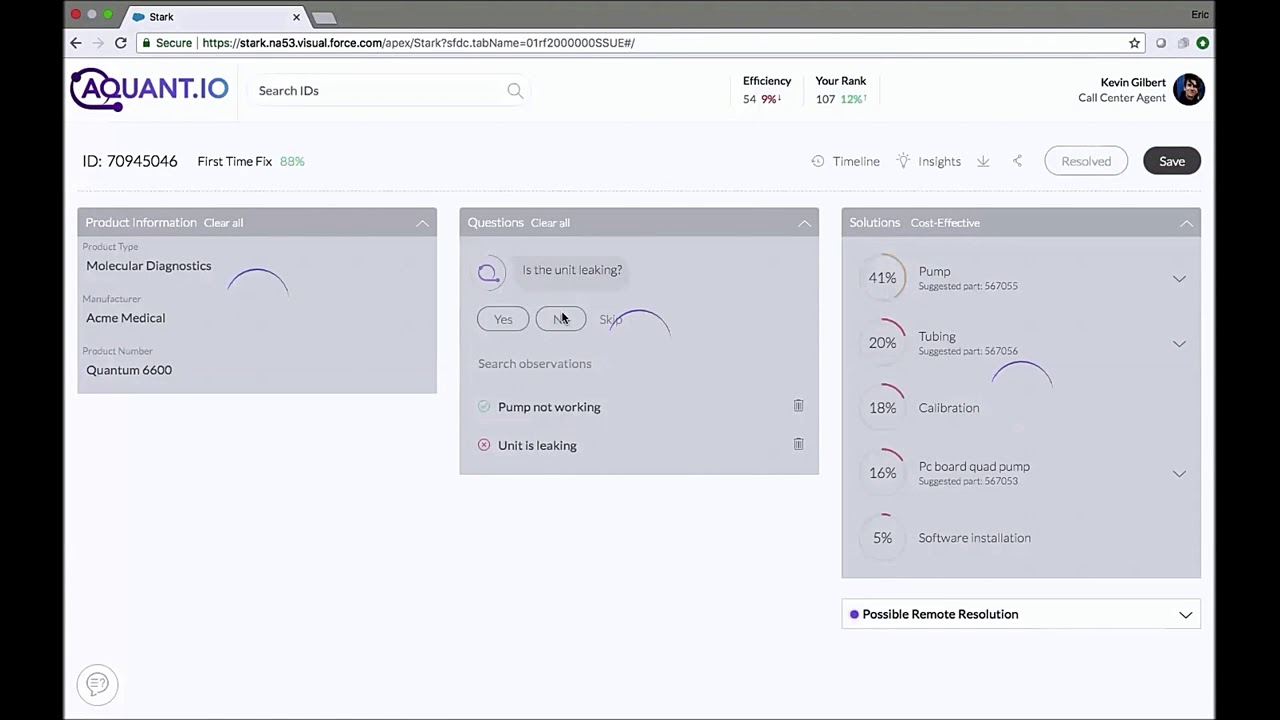Click the First Time Fix 88% indicator

point(251,161)
